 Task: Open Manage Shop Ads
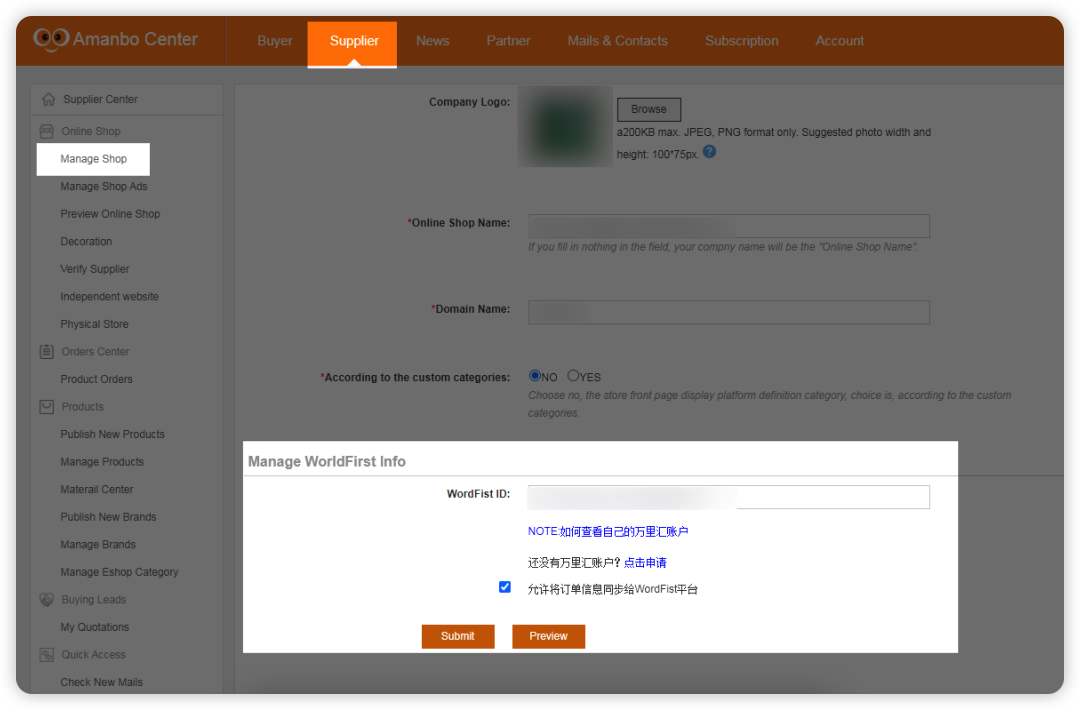pos(103,187)
